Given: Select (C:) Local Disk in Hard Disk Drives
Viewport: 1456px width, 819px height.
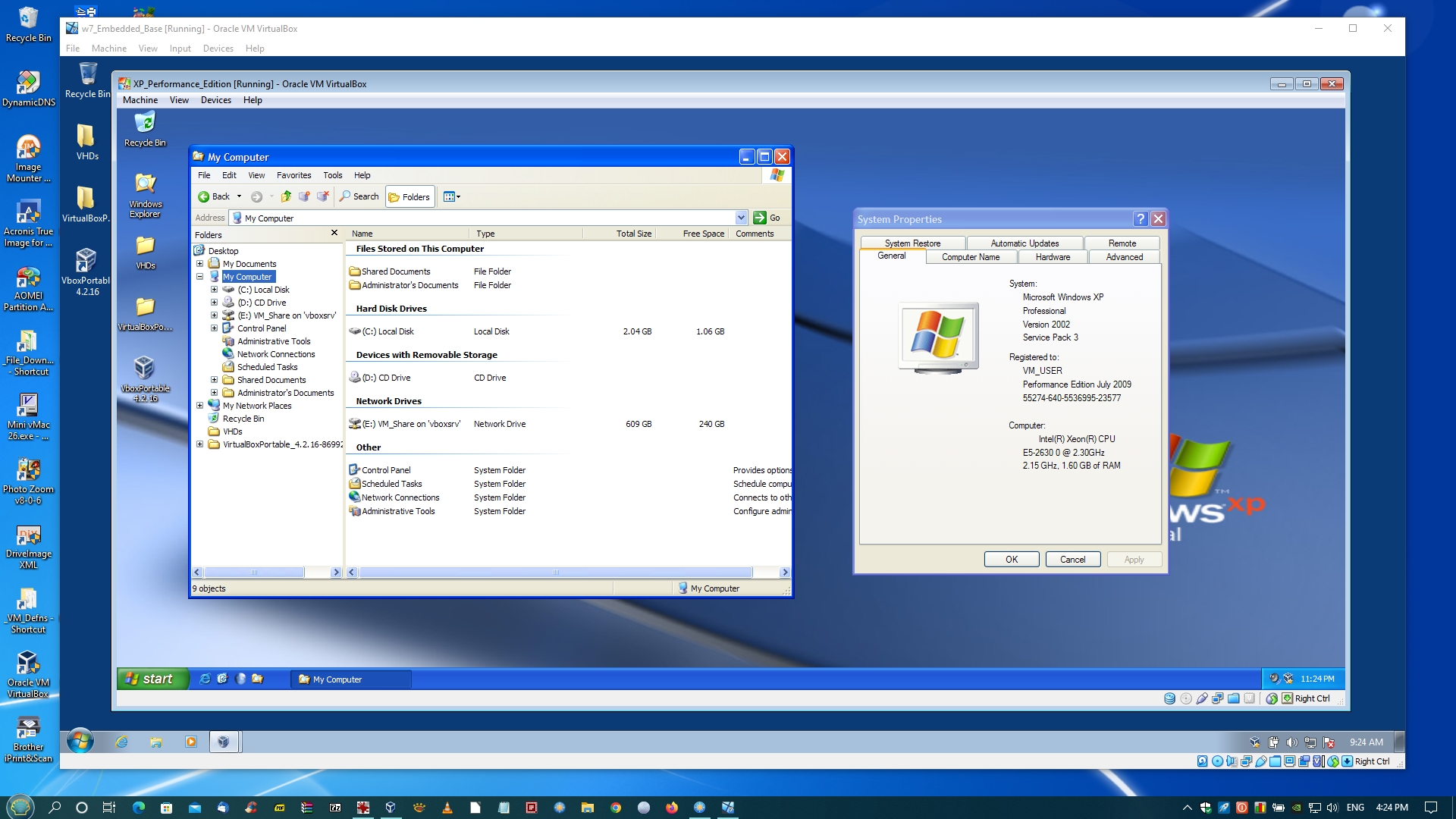Looking at the screenshot, I should [x=381, y=331].
